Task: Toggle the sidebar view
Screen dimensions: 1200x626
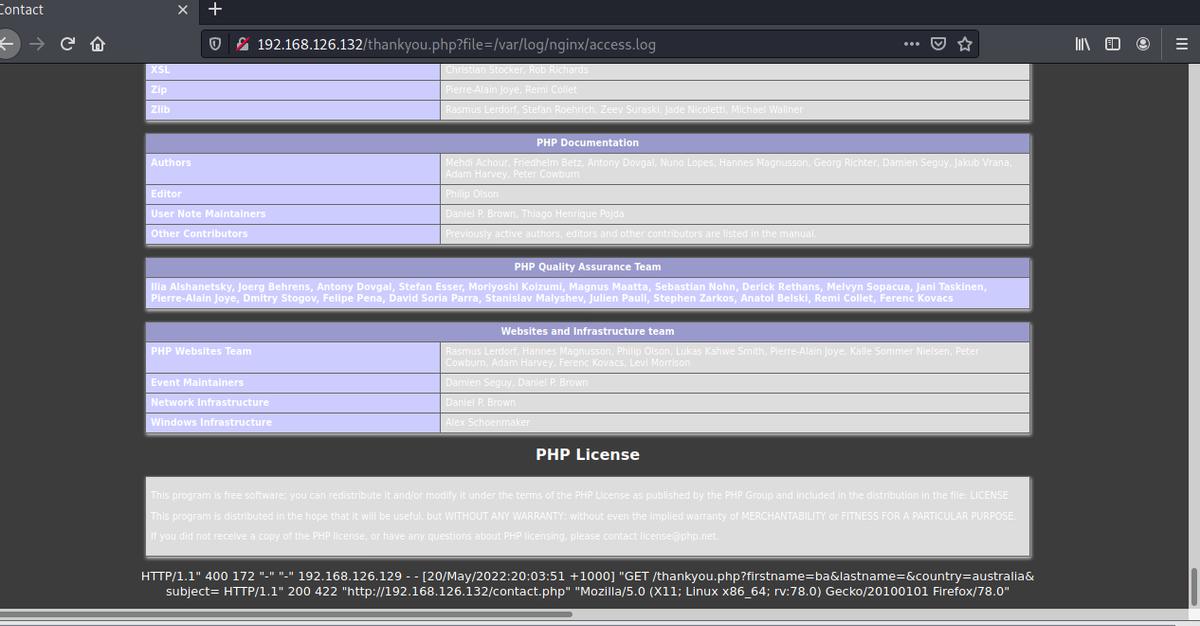Action: click(1112, 44)
